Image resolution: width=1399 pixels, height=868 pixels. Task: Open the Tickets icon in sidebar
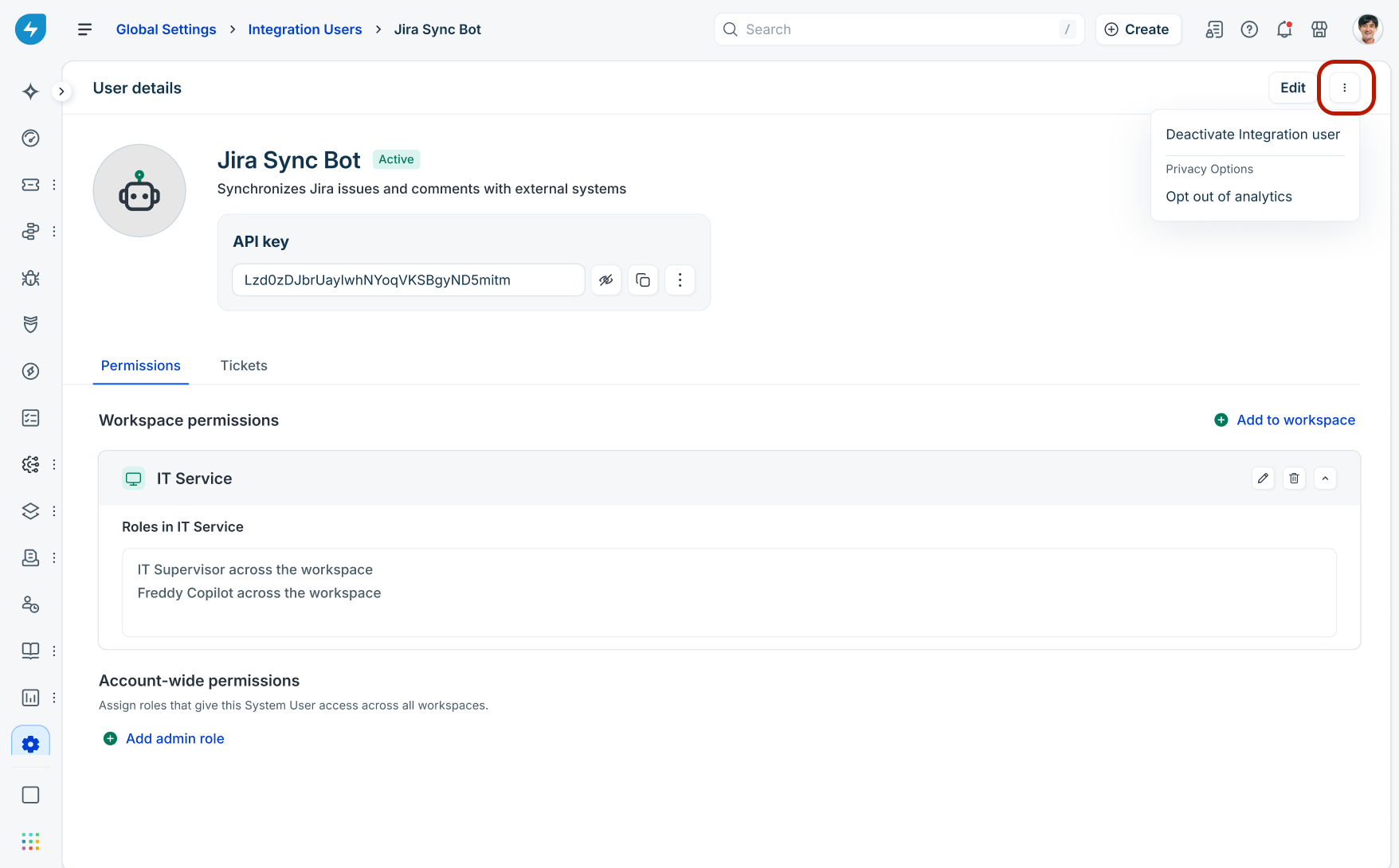click(x=30, y=185)
